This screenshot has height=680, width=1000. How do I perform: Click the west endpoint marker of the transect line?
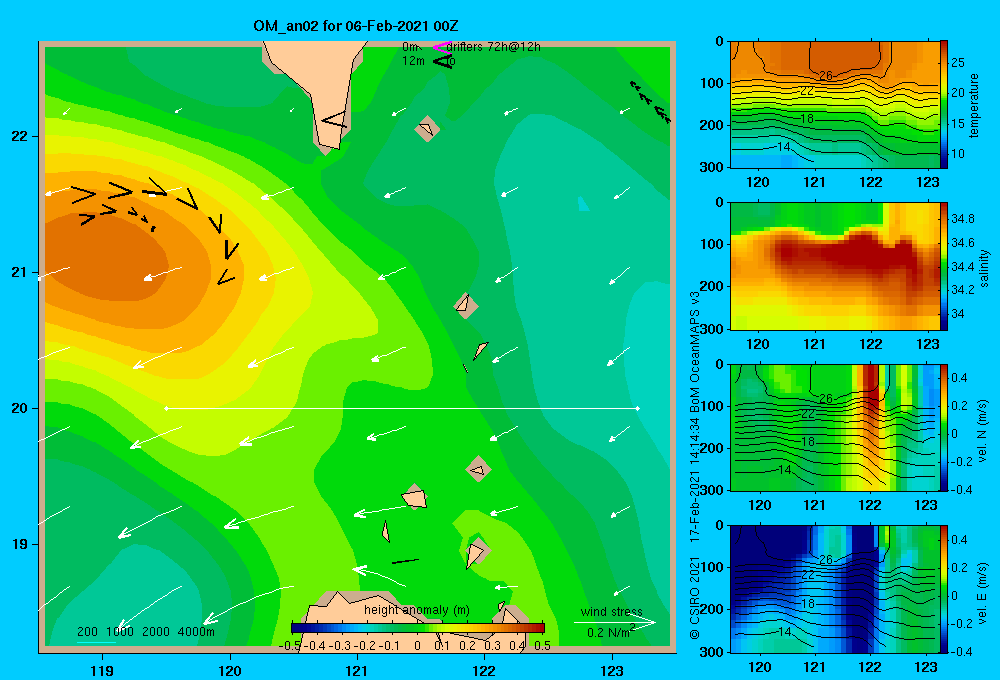(166, 408)
